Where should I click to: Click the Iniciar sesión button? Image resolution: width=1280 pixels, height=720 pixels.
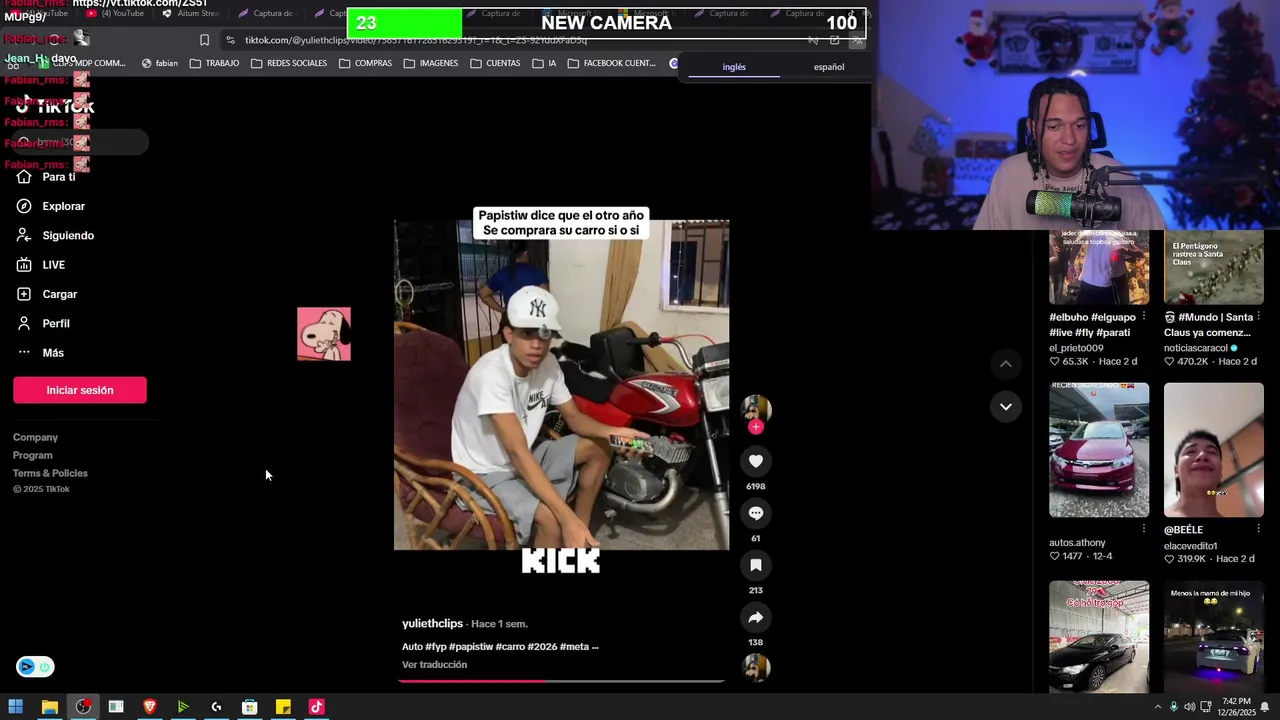(80, 390)
